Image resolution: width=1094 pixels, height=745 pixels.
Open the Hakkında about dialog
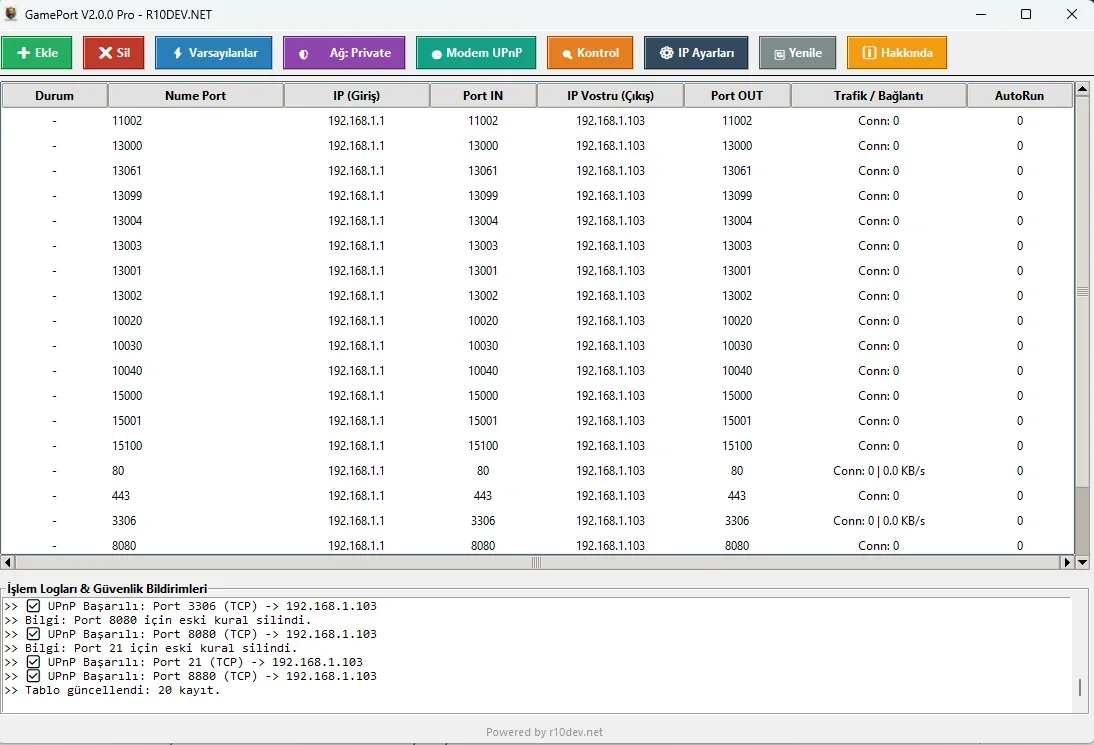[x=896, y=53]
